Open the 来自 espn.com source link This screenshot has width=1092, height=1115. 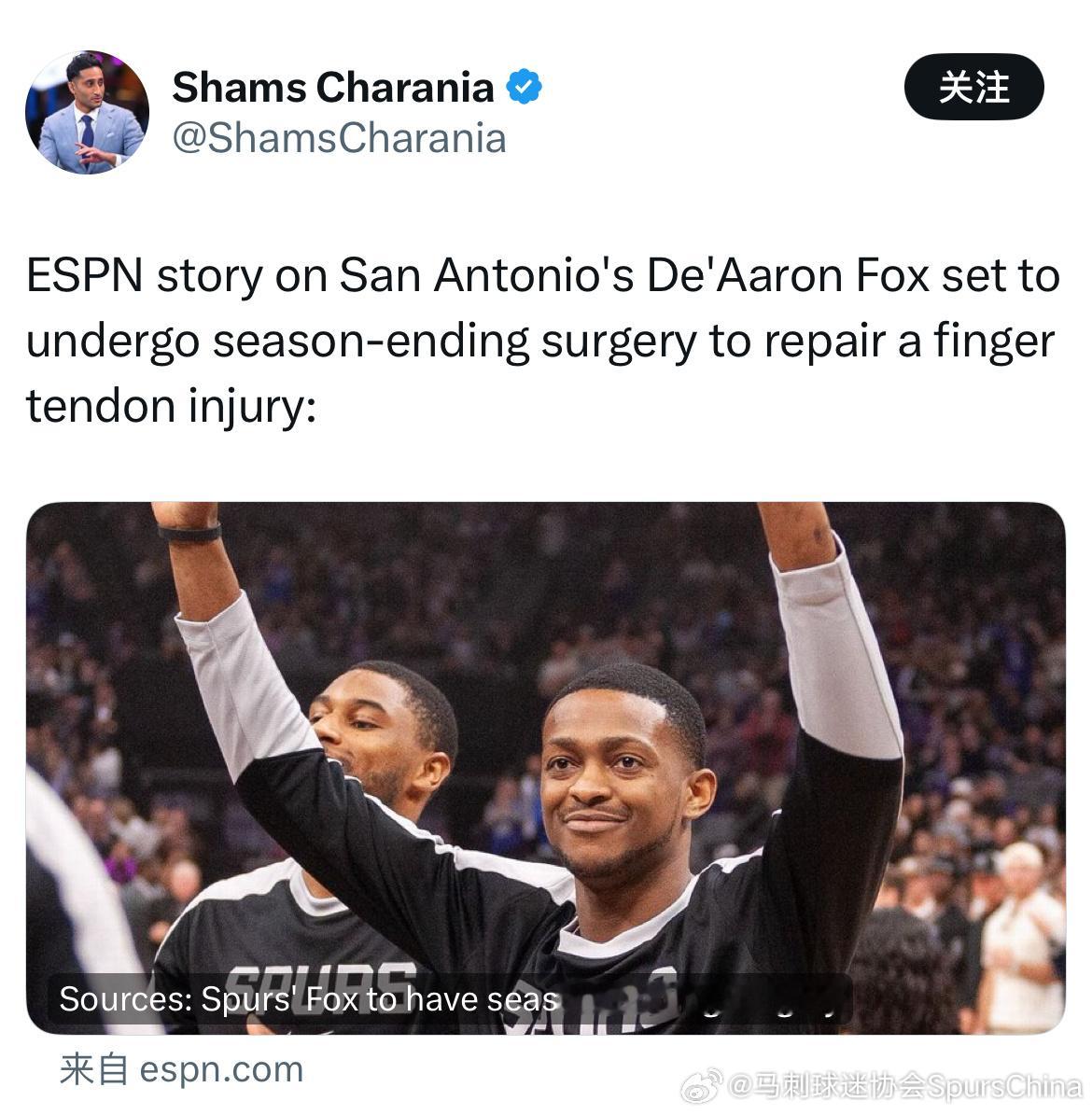pos(181,1069)
